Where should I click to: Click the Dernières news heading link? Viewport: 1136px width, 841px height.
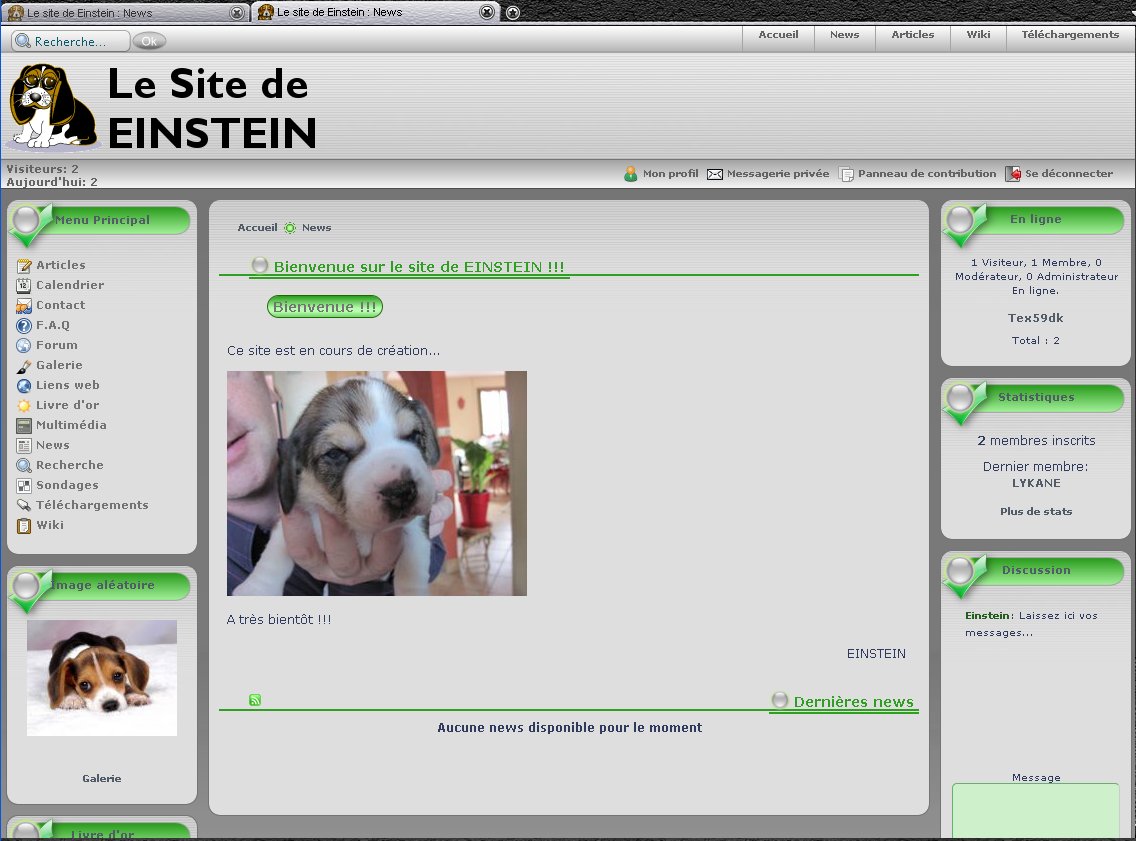[853, 702]
